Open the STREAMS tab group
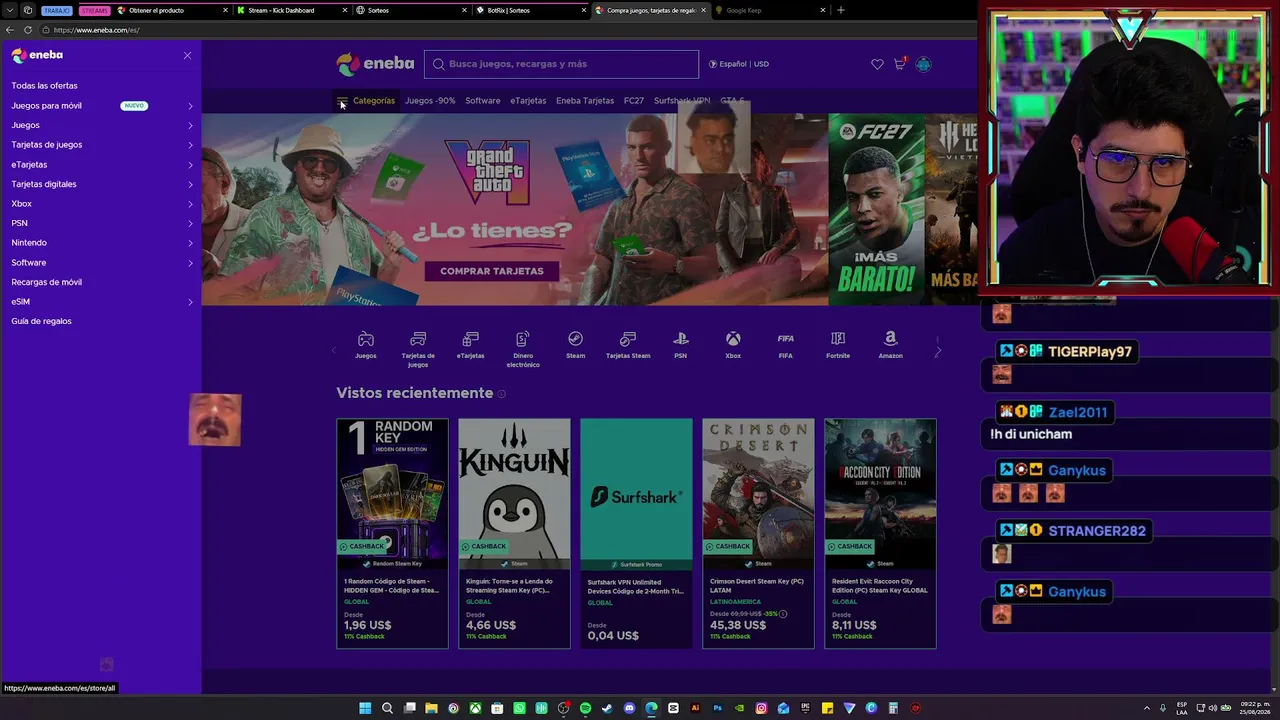 pyautogui.click(x=94, y=10)
